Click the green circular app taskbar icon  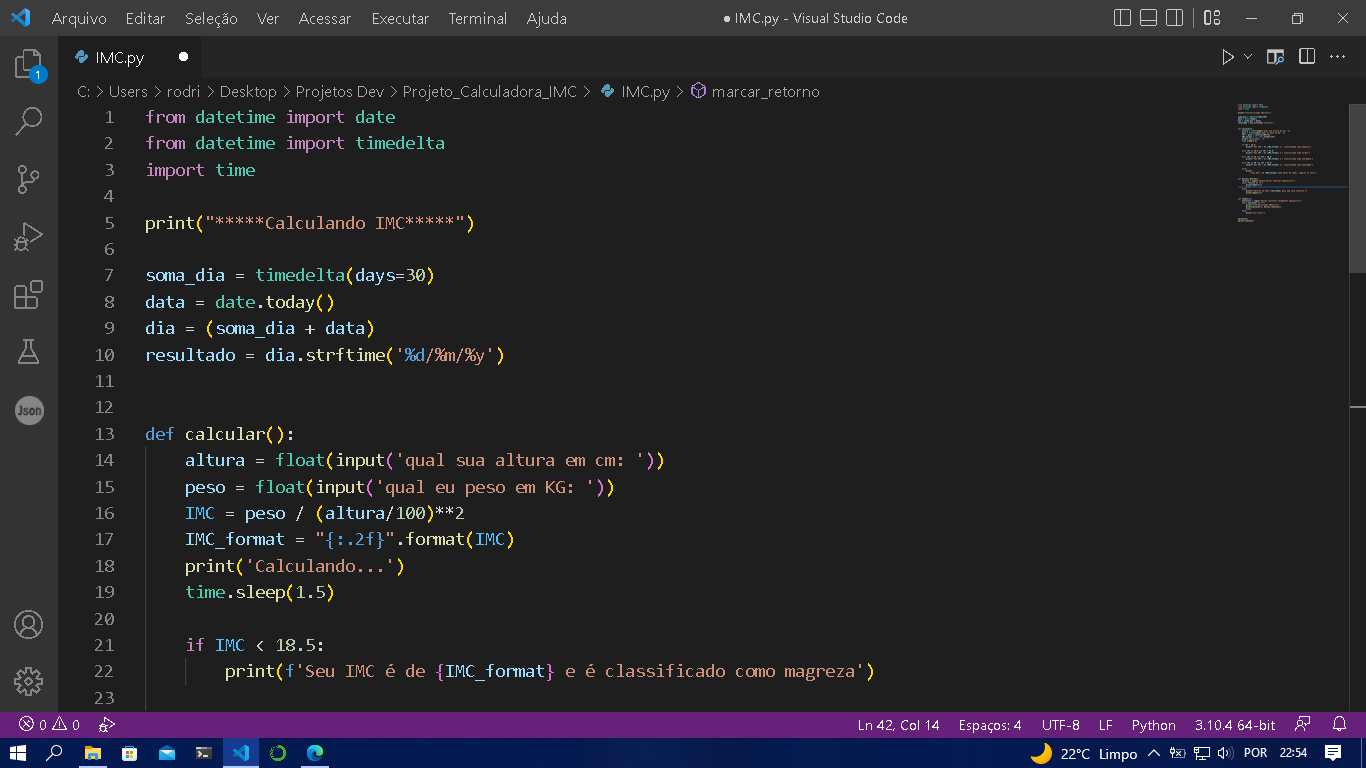click(x=278, y=753)
